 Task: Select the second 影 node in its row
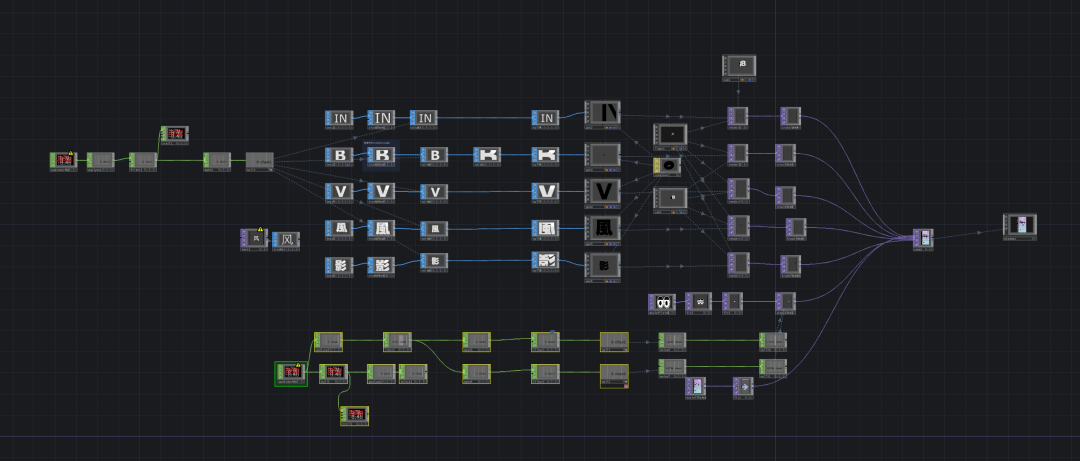click(x=382, y=266)
